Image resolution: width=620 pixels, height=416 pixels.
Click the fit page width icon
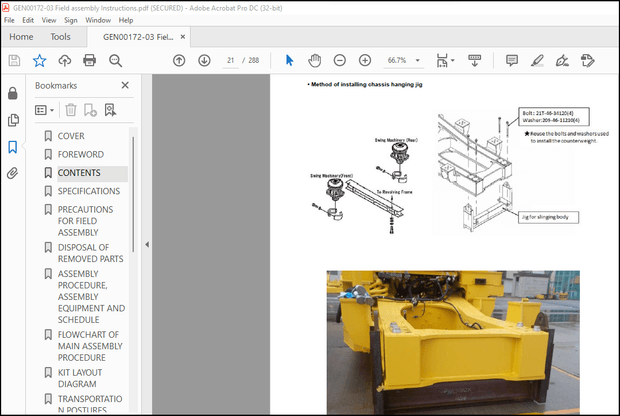(x=442, y=61)
